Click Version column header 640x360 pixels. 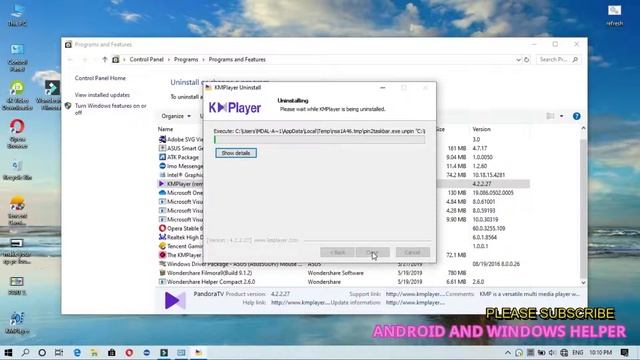pyautogui.click(x=482, y=129)
